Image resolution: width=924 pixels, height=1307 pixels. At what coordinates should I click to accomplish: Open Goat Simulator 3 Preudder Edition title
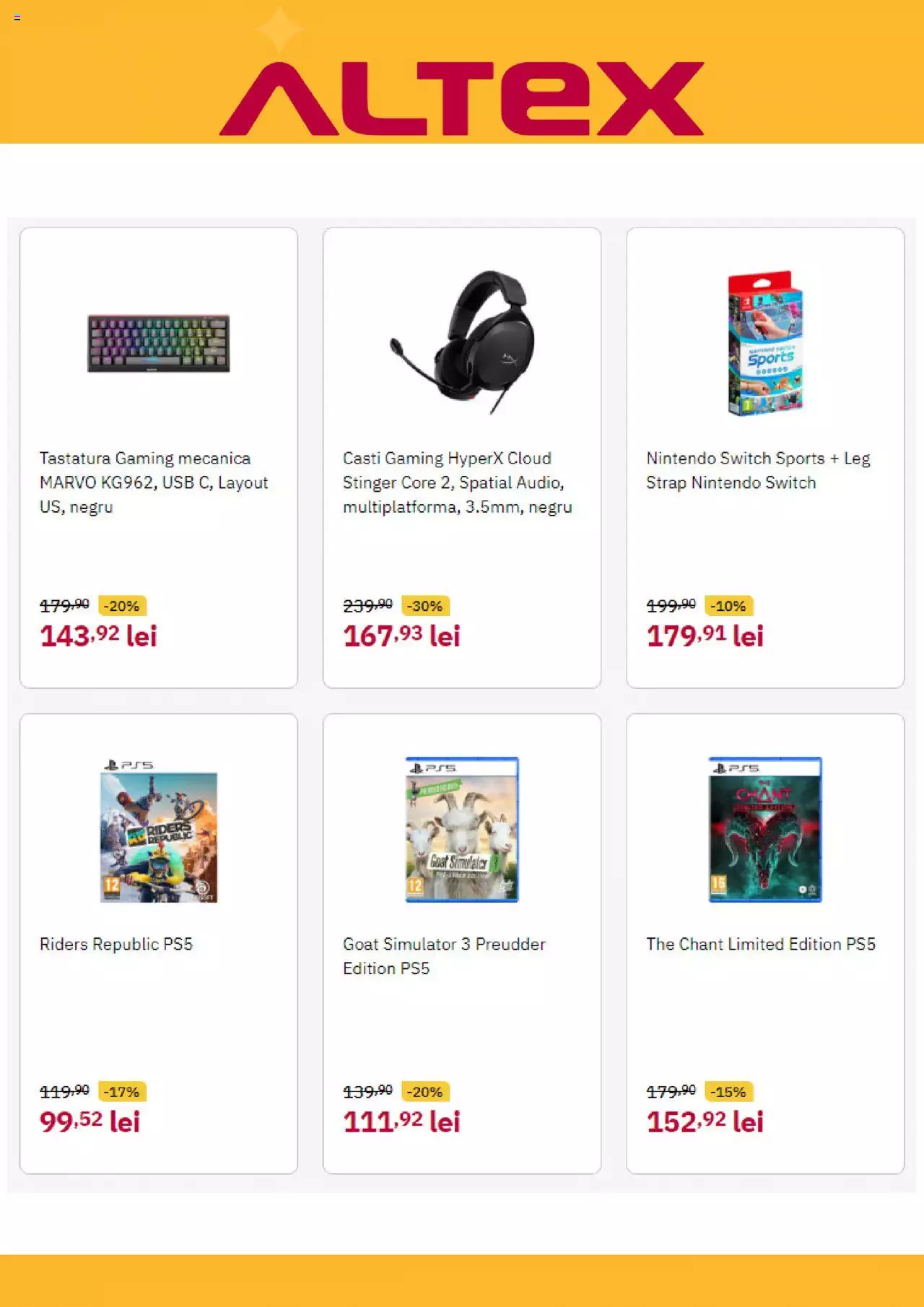pos(445,956)
